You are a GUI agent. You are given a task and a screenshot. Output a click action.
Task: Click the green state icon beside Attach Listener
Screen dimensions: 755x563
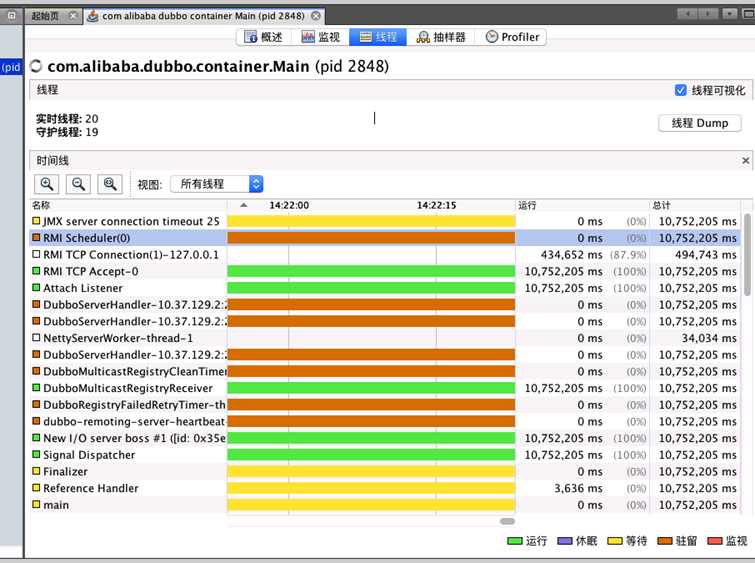pyautogui.click(x=36, y=288)
